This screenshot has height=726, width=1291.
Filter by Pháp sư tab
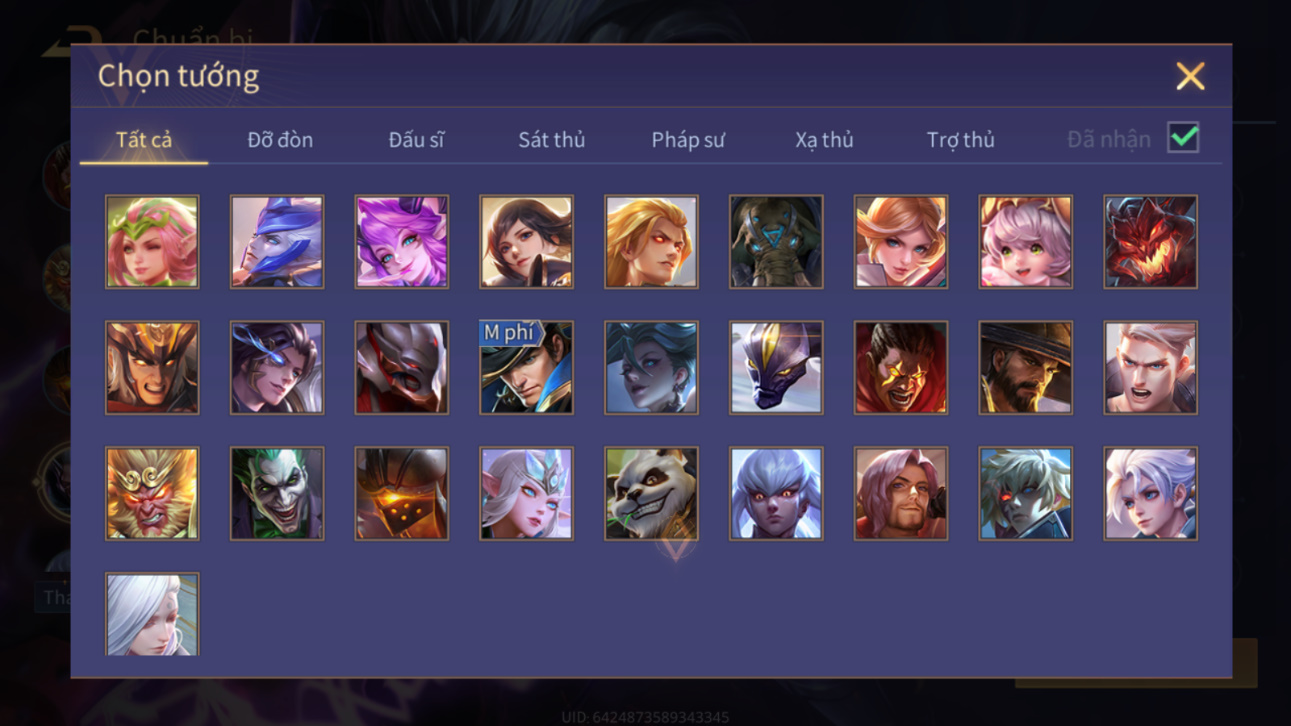click(x=688, y=140)
